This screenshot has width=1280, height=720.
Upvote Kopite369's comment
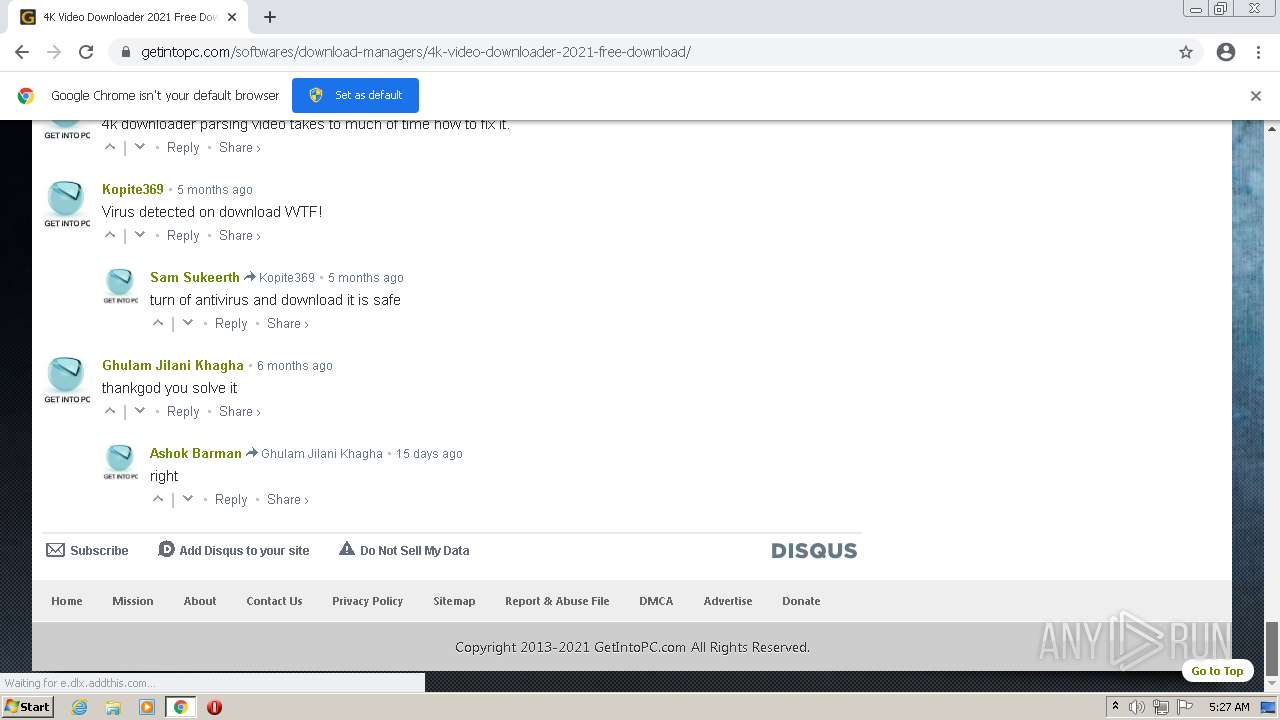pyautogui.click(x=110, y=235)
